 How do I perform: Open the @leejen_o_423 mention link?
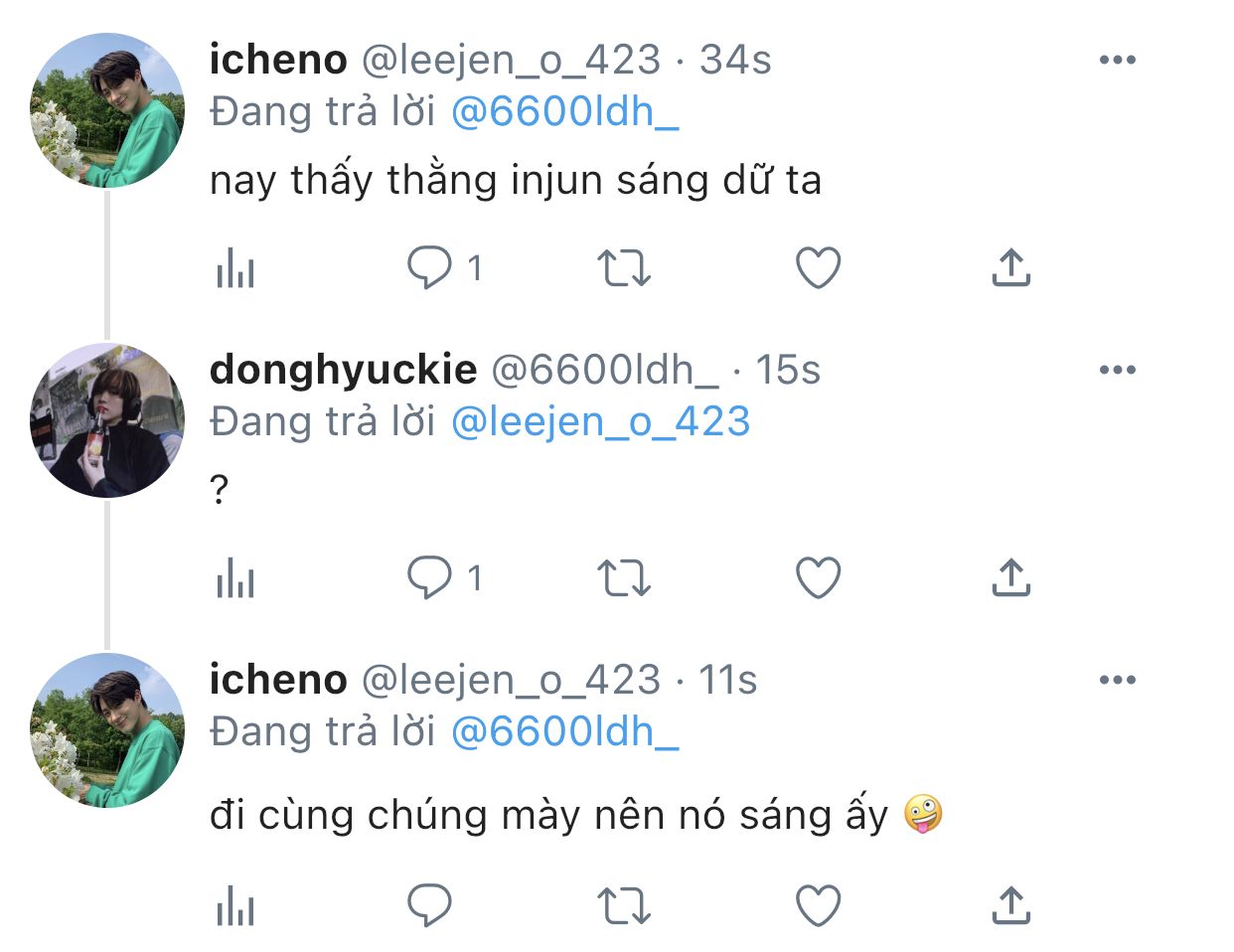click(600, 422)
